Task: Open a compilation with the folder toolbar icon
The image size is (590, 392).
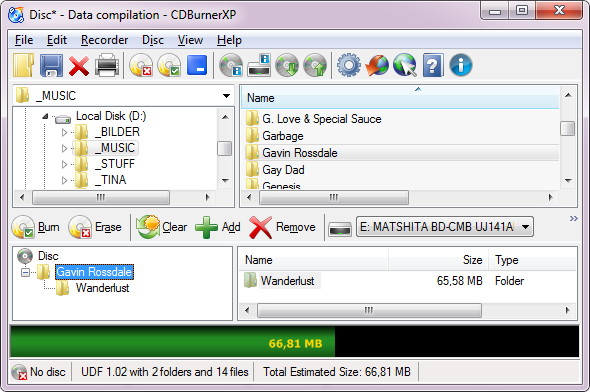Action: click(23, 65)
